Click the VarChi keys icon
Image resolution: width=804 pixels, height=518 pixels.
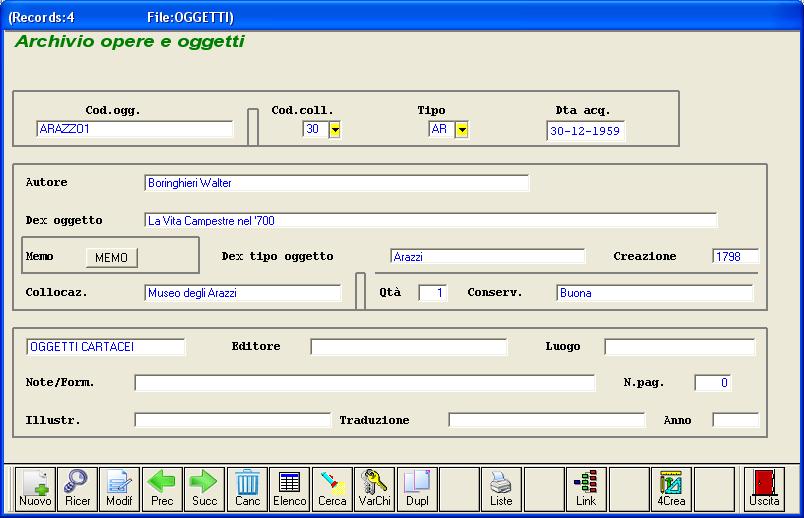[x=375, y=489]
